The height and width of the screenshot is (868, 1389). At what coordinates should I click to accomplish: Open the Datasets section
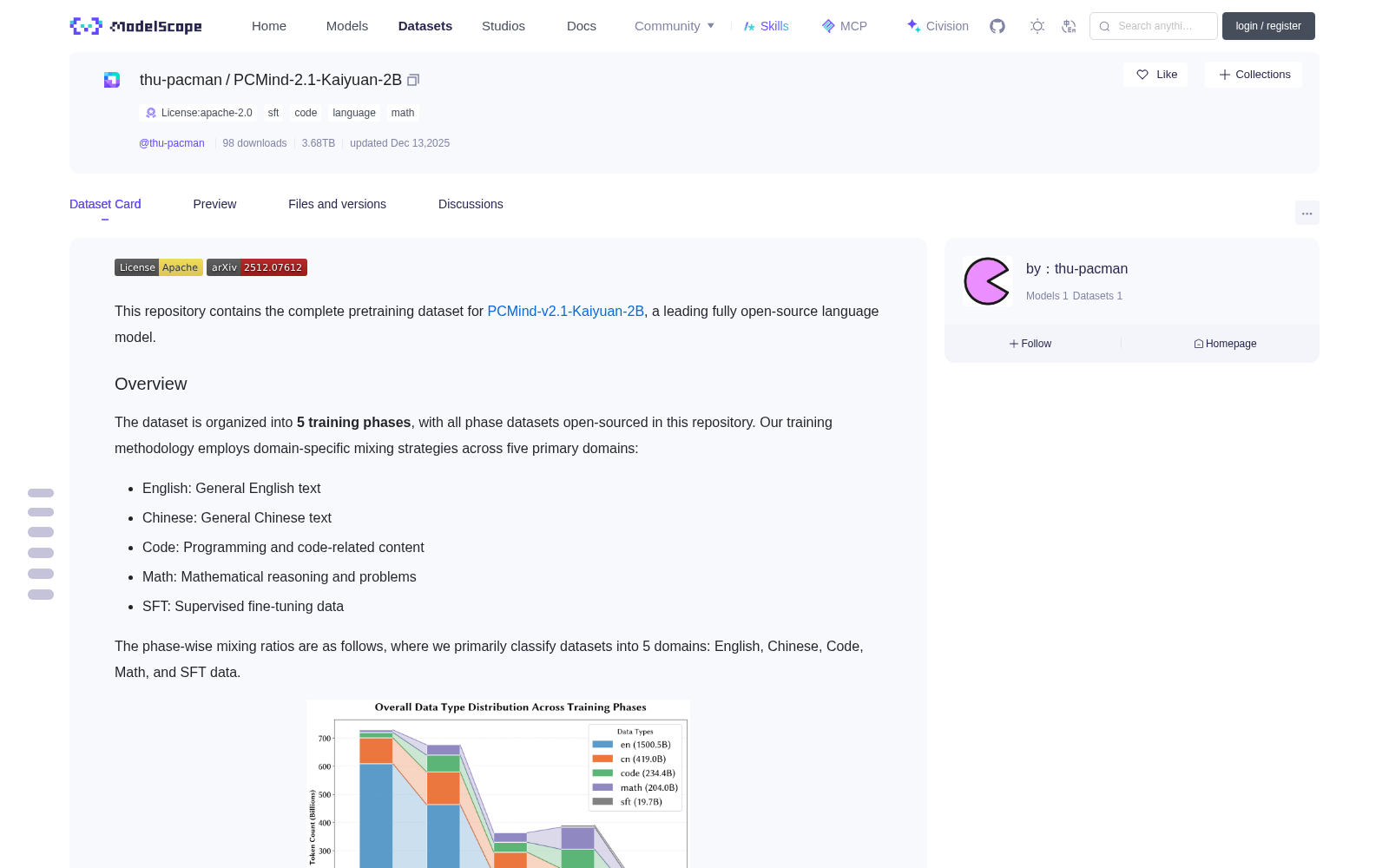(425, 26)
